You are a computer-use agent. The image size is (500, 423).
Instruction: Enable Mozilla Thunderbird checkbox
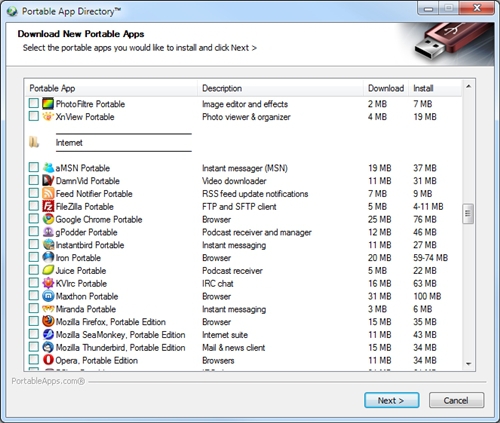click(x=34, y=347)
